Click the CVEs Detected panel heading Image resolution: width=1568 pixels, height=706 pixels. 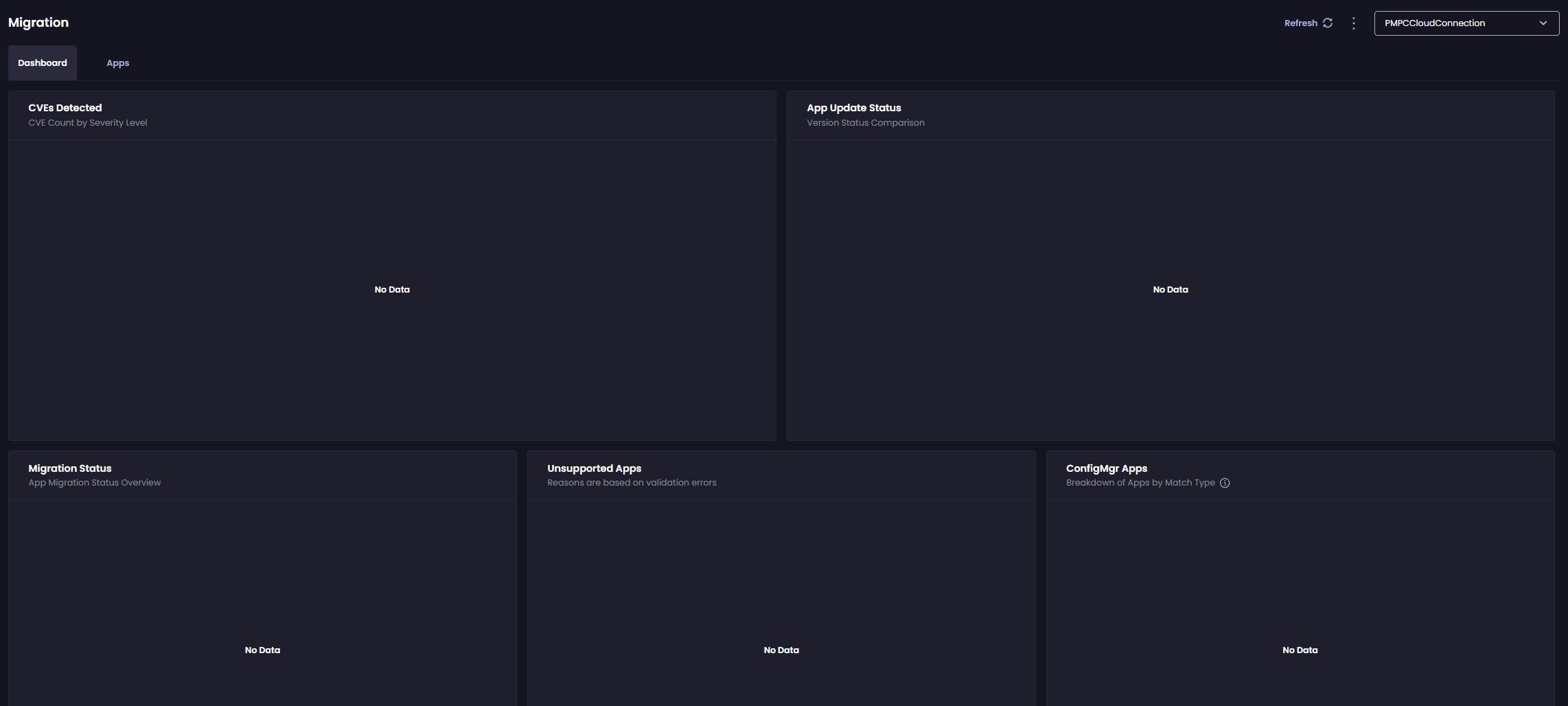pyautogui.click(x=65, y=108)
